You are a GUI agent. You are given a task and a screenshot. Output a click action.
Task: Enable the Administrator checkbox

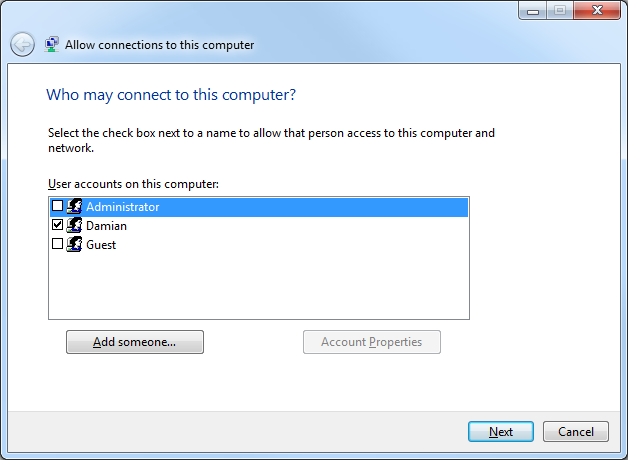click(57, 206)
